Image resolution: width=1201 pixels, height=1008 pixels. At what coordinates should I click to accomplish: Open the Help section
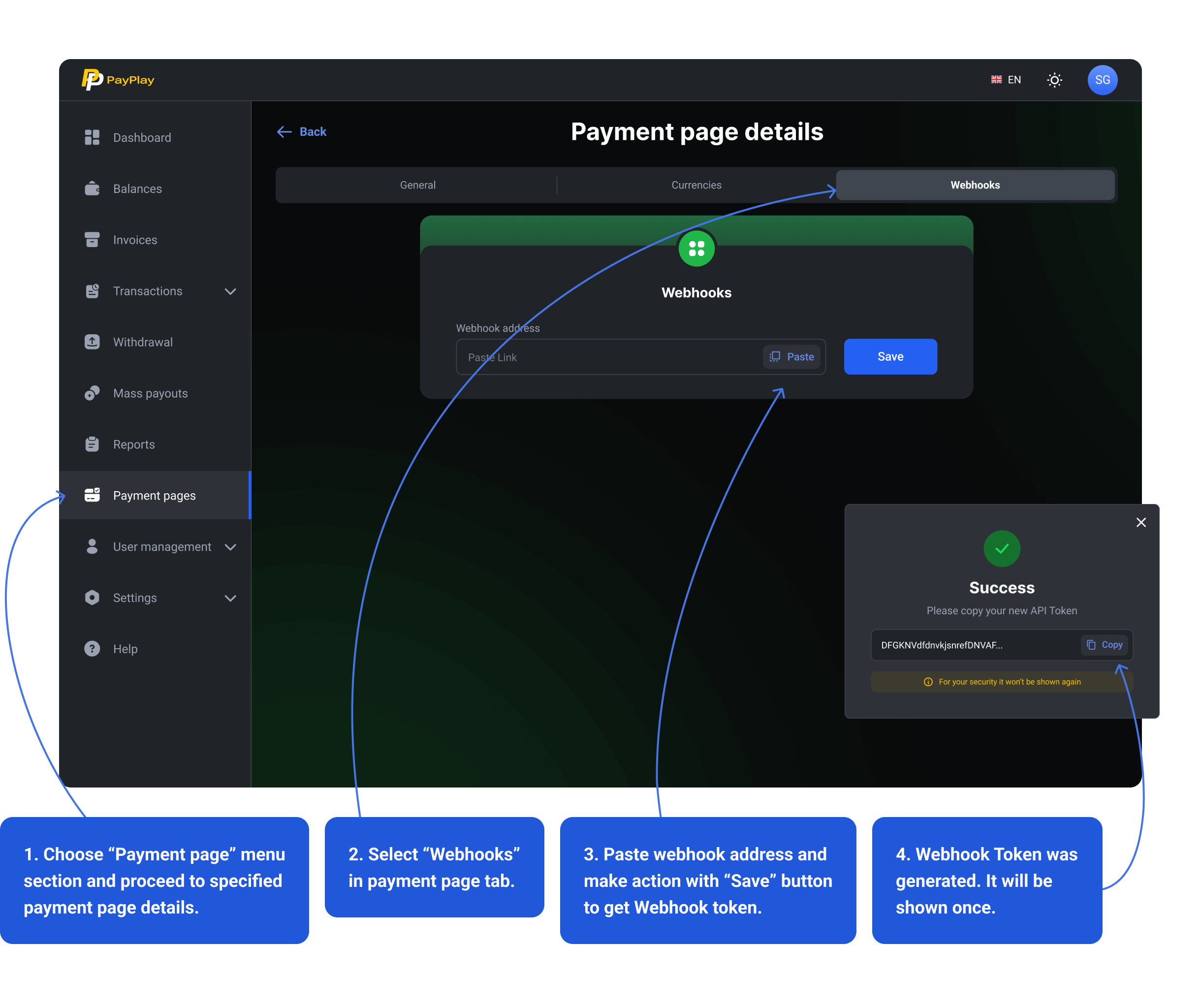(125, 648)
